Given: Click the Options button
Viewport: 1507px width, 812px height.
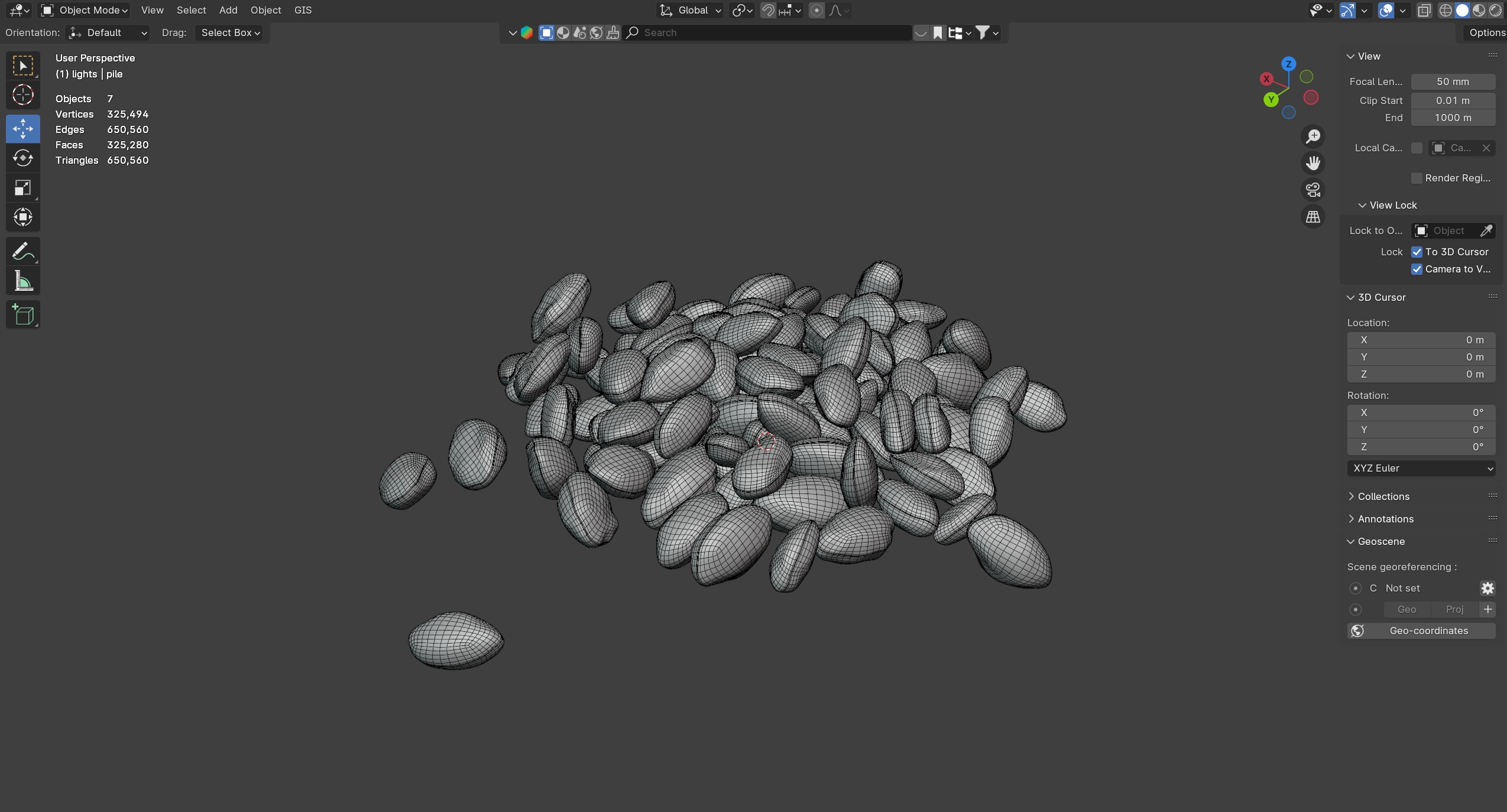Looking at the screenshot, I should [1486, 33].
